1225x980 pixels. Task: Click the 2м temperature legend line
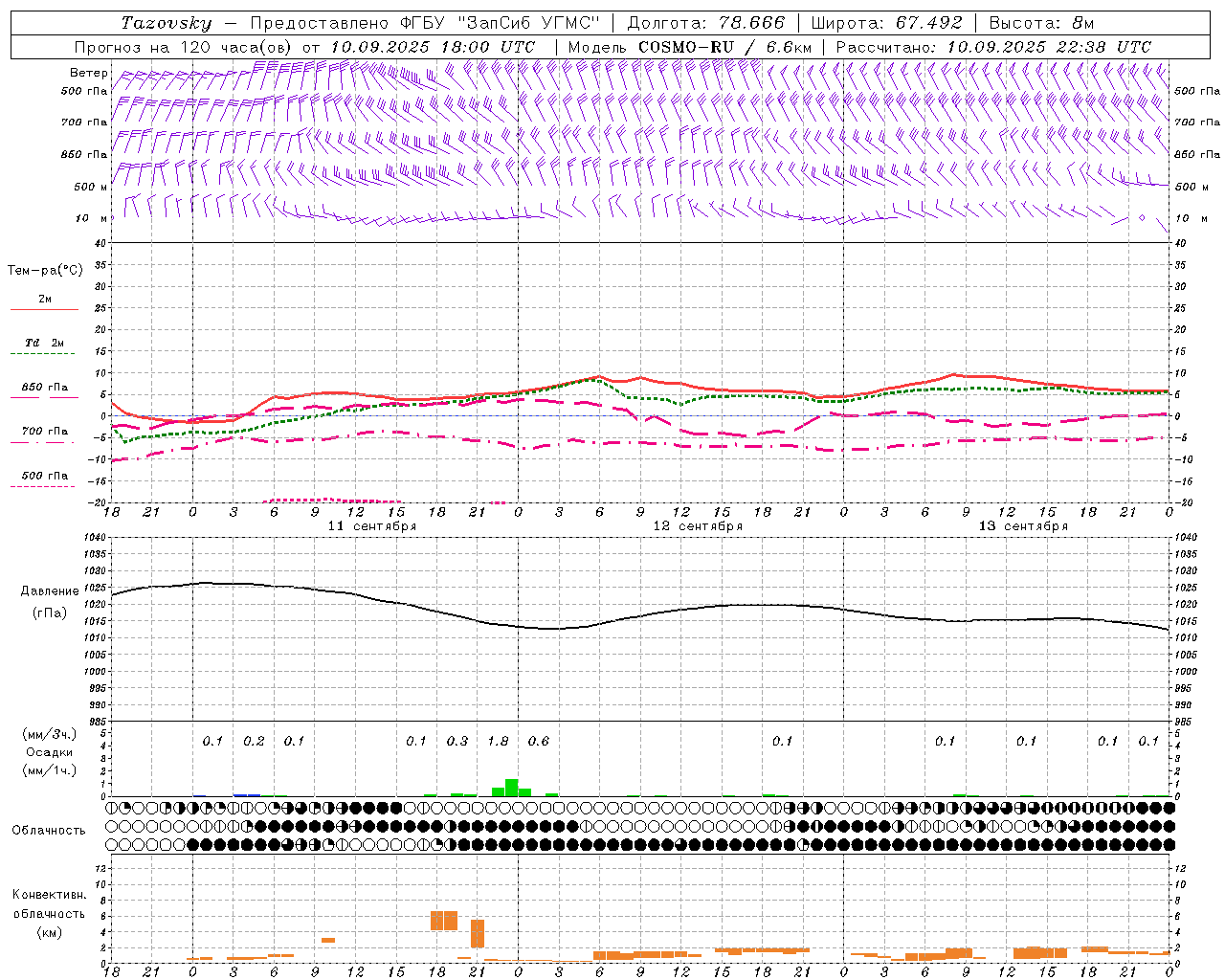point(45,309)
